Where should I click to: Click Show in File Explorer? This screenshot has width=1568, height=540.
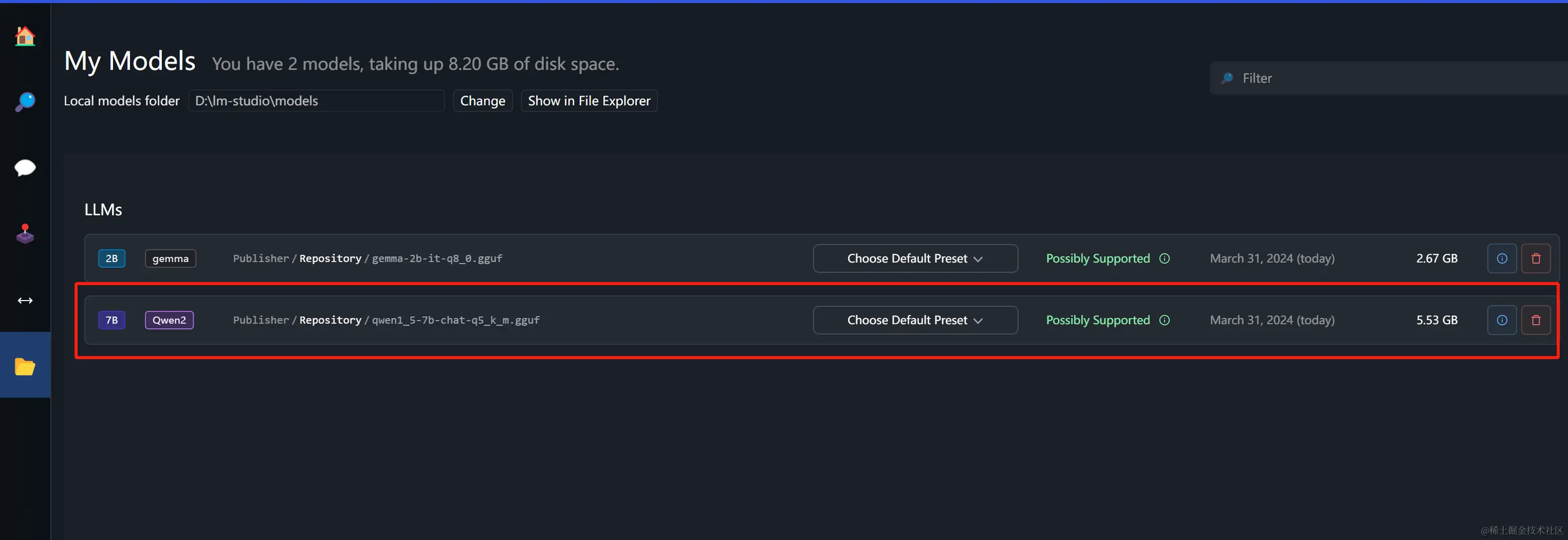589,101
